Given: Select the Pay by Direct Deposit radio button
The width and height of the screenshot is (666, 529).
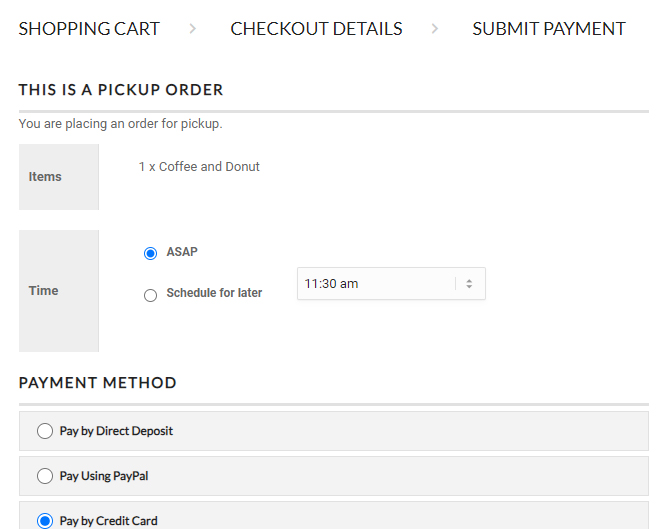Looking at the screenshot, I should tap(45, 431).
